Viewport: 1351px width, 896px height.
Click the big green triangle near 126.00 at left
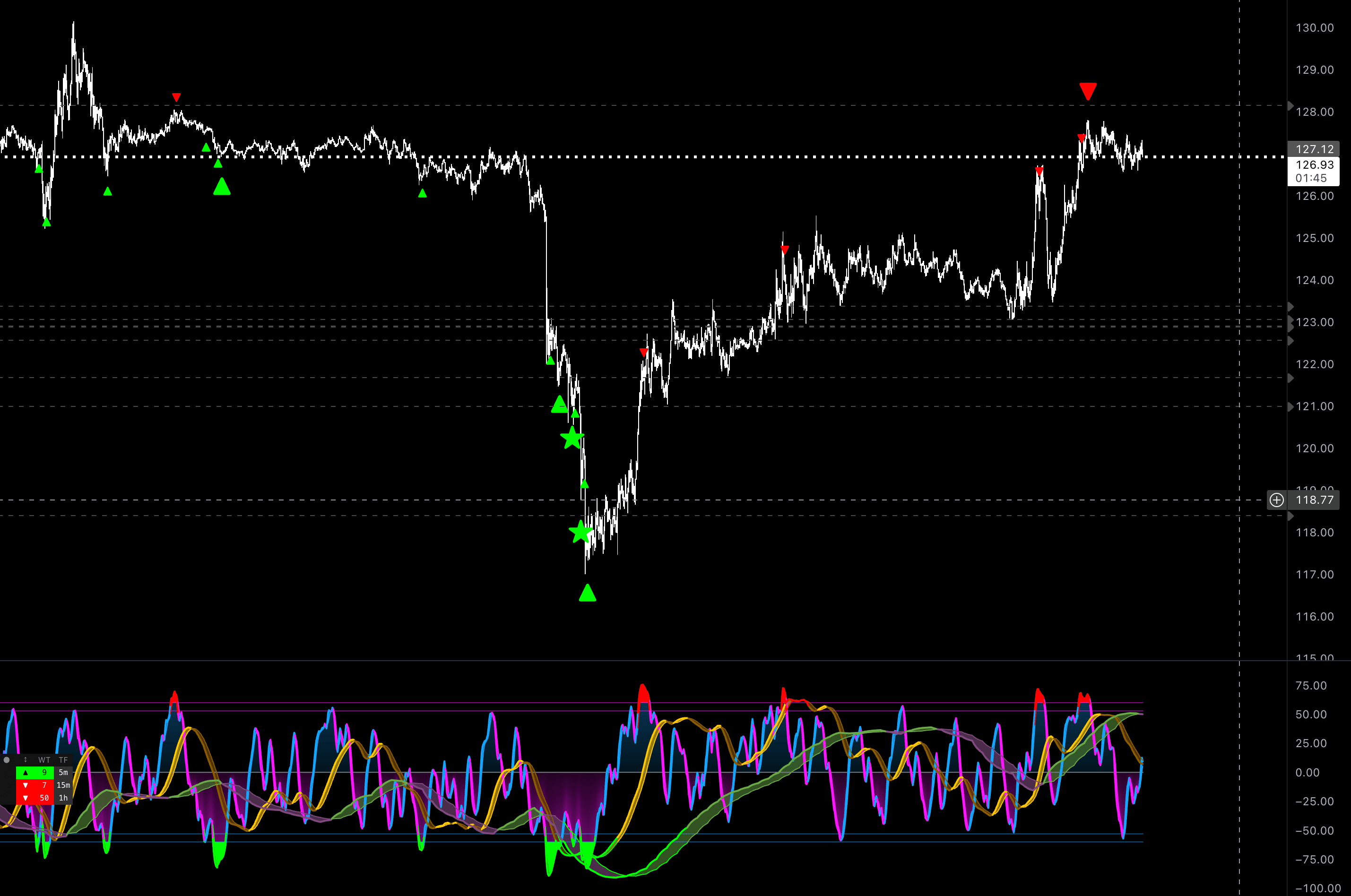pyautogui.click(x=222, y=186)
